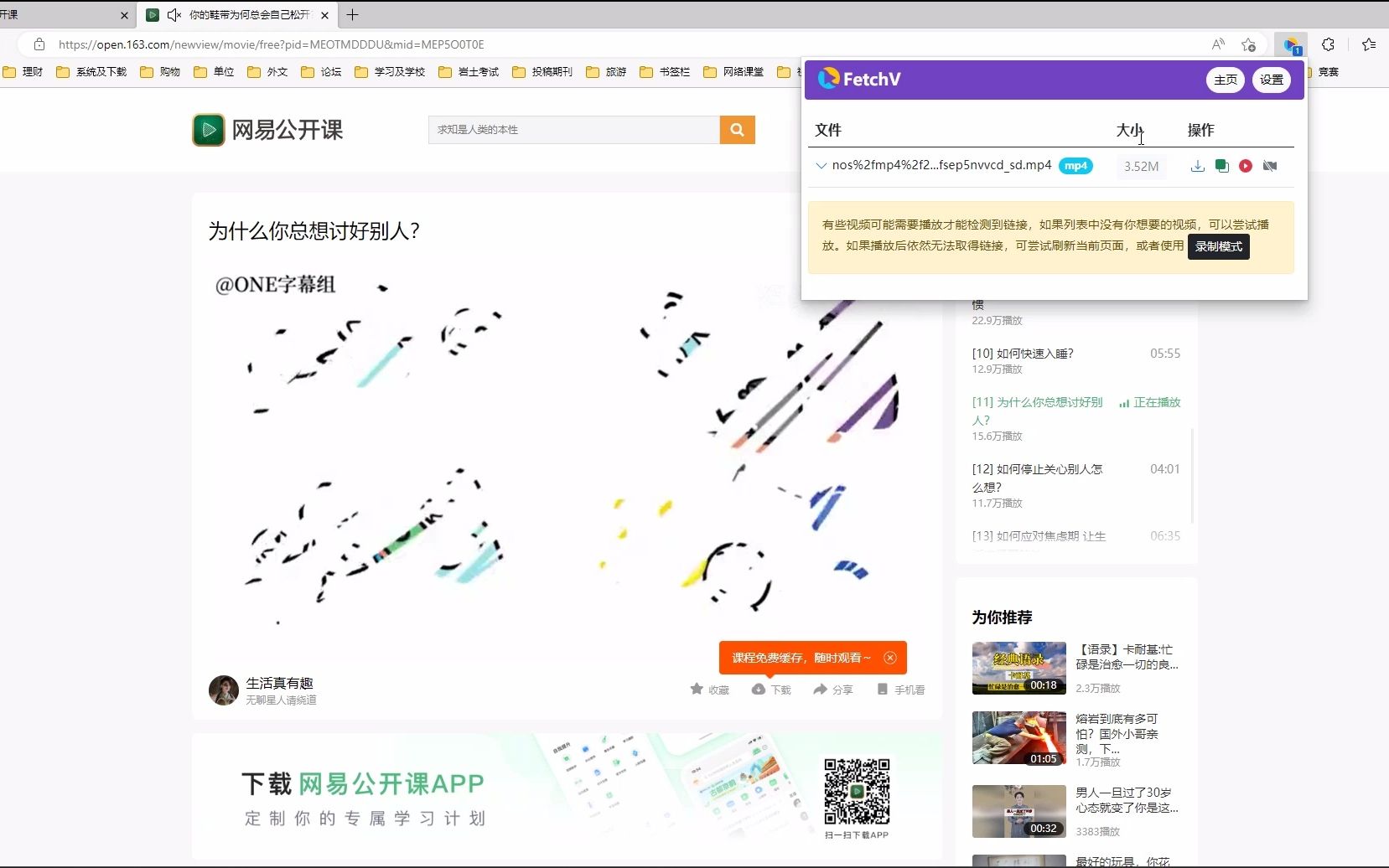Open FetchV 设置 button
The width and height of the screenshot is (1389, 868).
(x=1272, y=80)
